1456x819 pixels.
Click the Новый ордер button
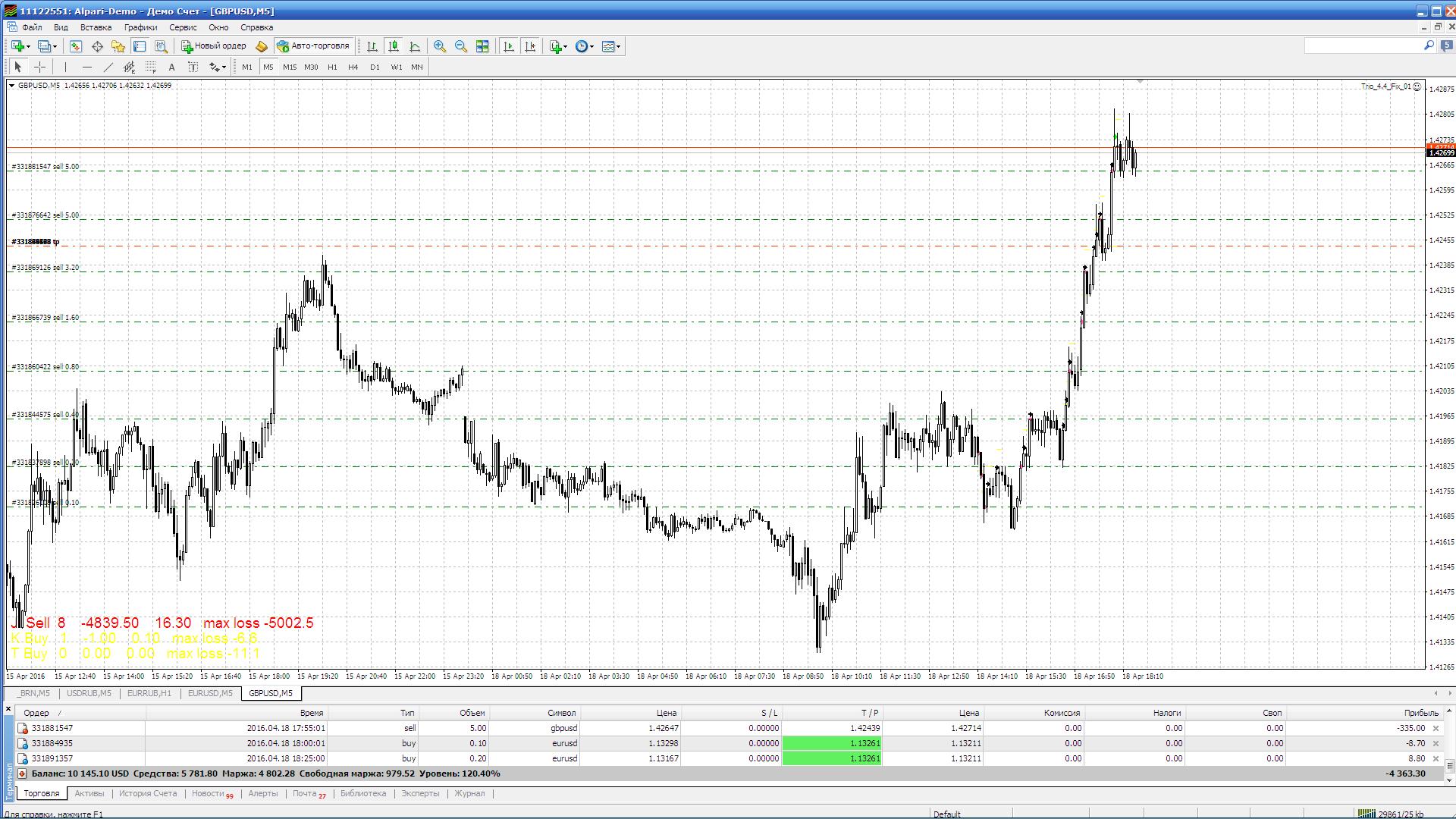[213, 46]
